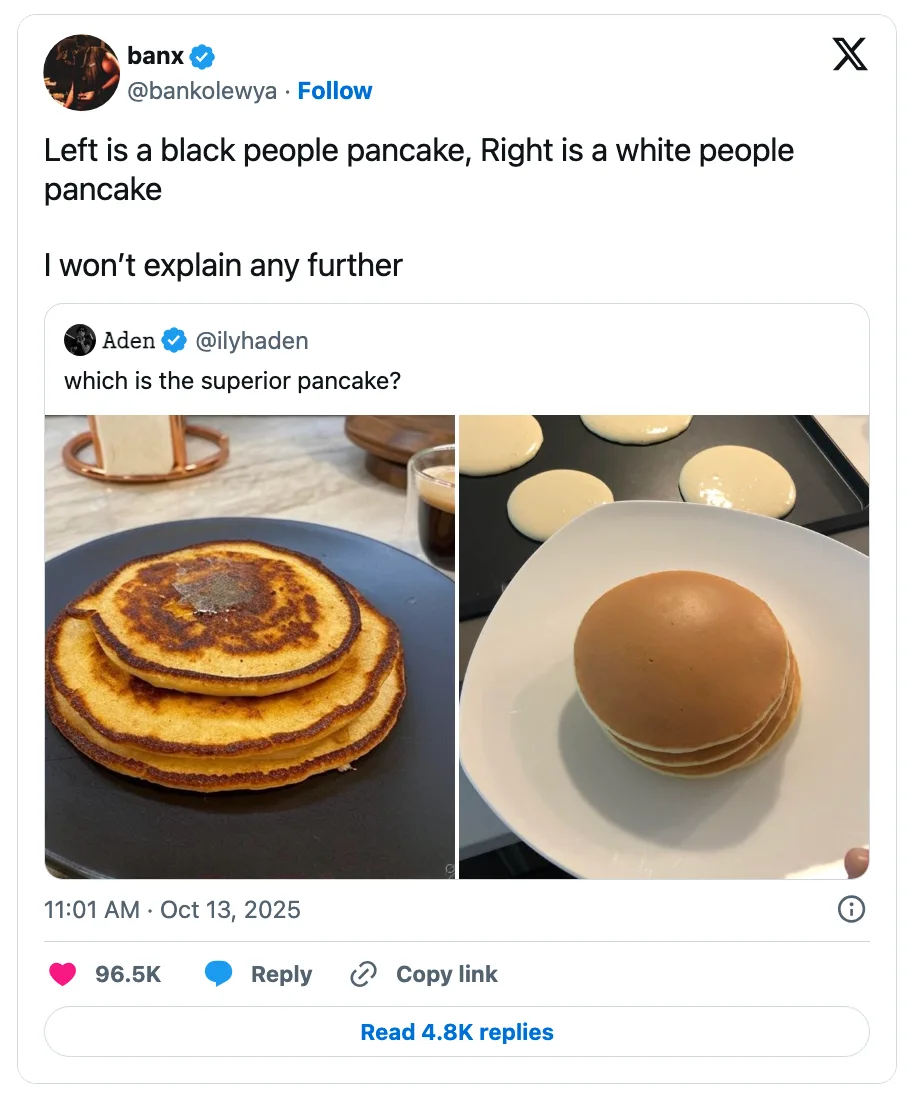Click the chain link copy icon
Image resolution: width=920 pixels, height=1104 pixels.
362,974
